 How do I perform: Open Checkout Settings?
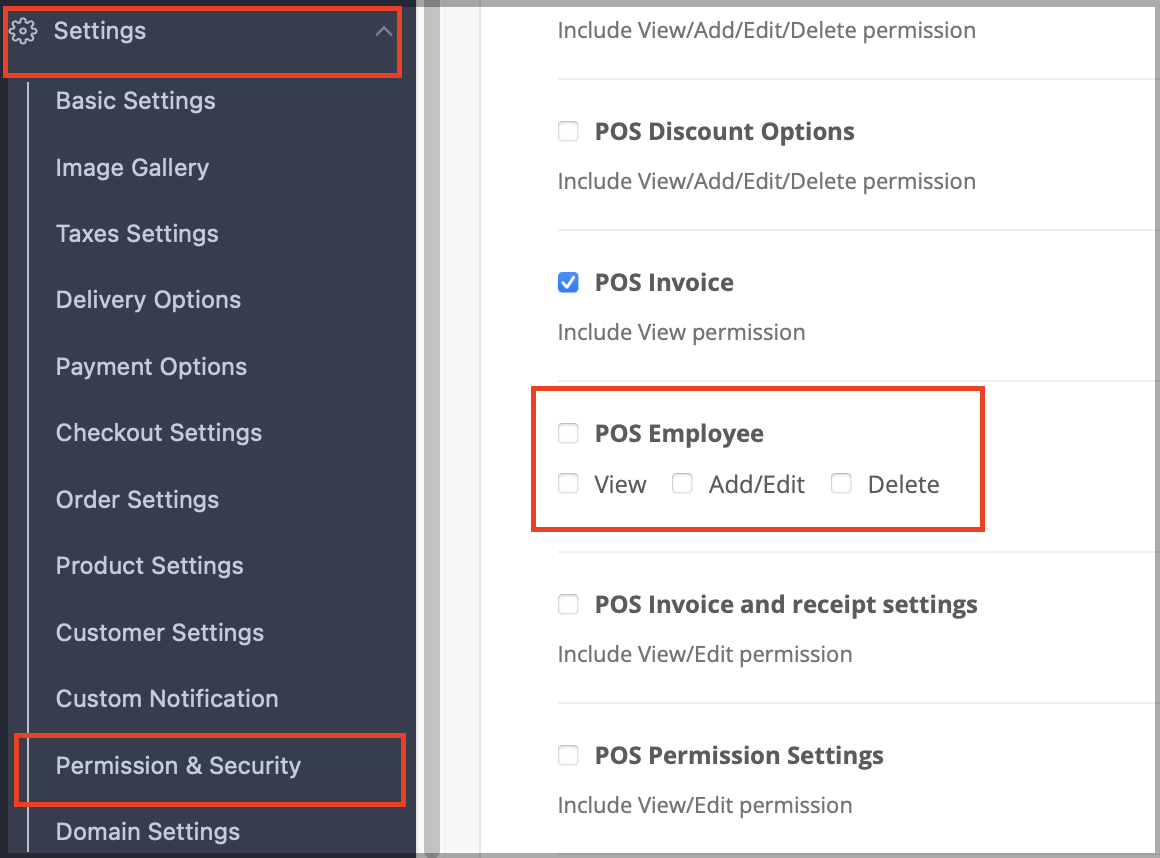click(158, 433)
